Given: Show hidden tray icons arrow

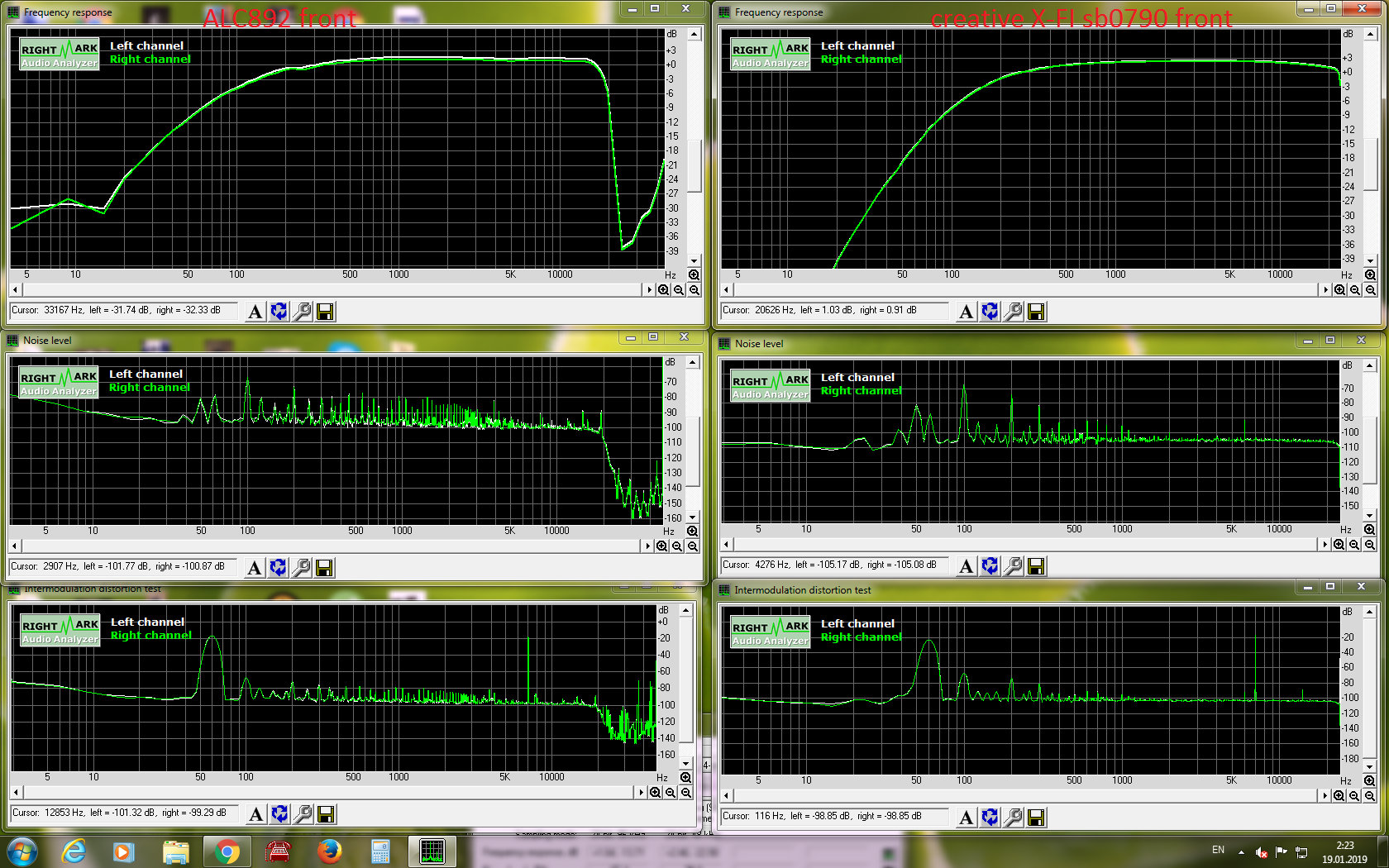Looking at the screenshot, I should tap(1241, 851).
